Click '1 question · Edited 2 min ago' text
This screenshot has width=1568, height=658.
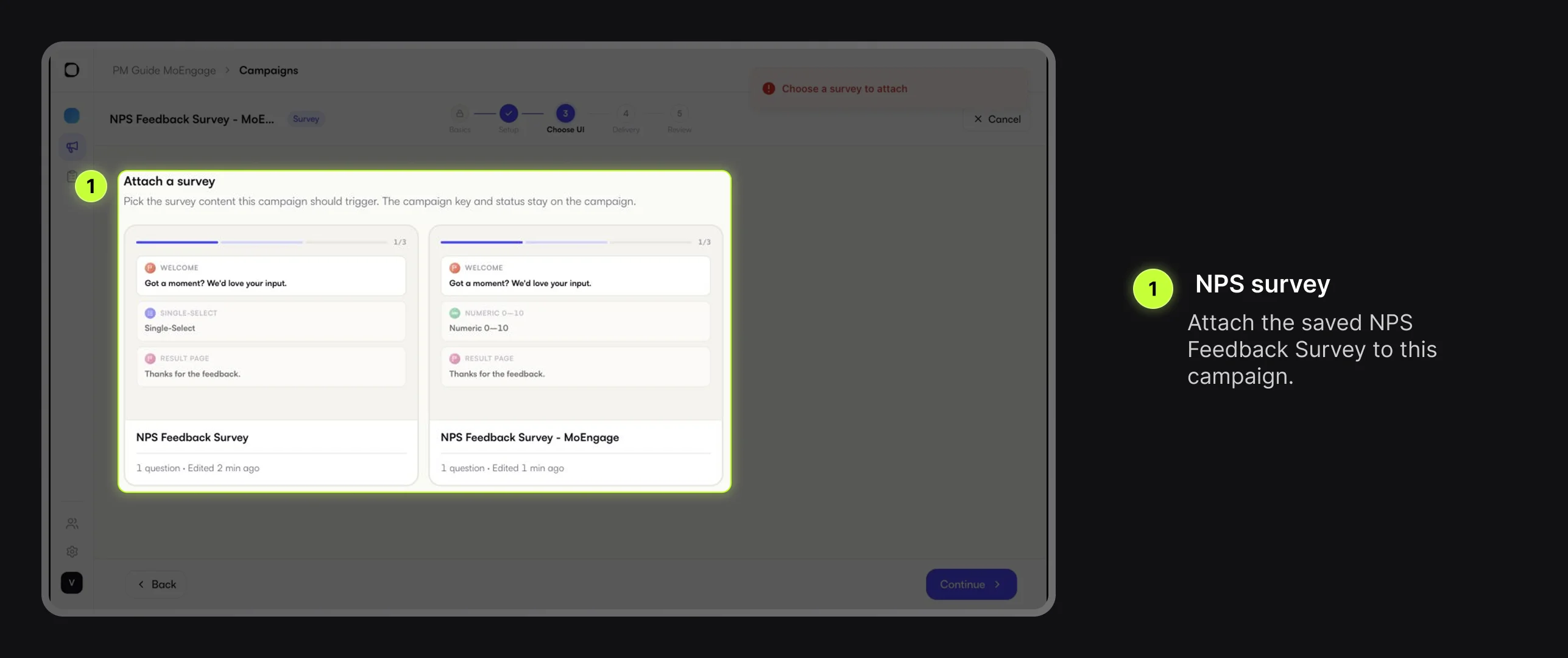coord(198,469)
